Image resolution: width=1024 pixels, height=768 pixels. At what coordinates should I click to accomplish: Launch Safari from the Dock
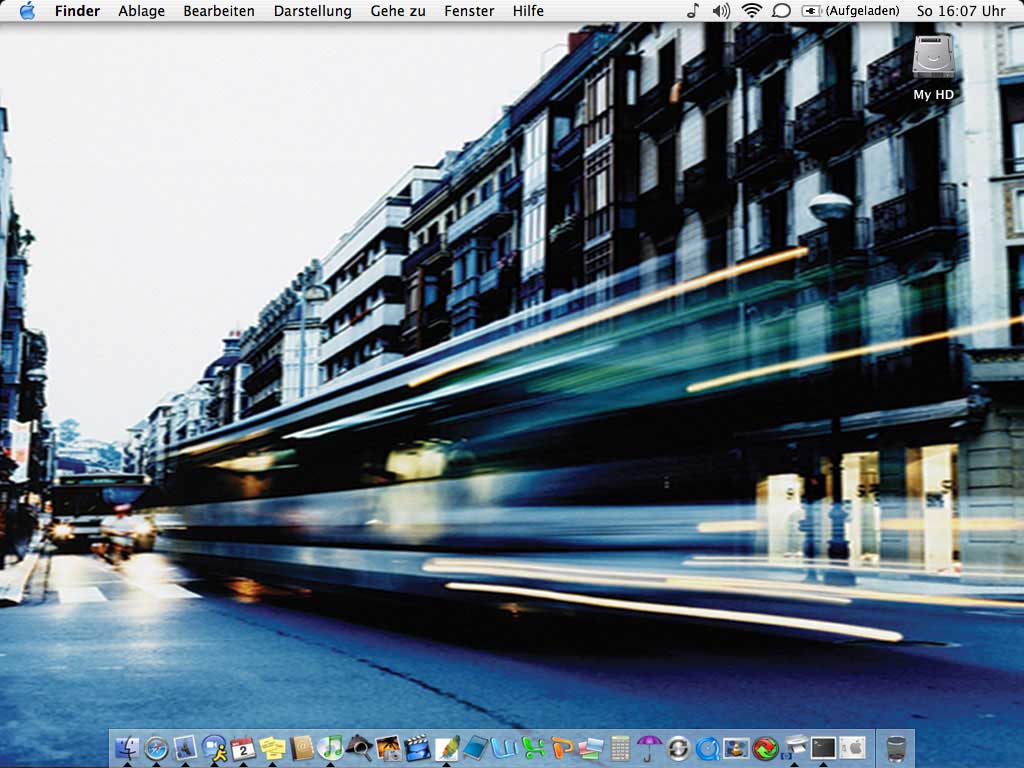point(156,748)
